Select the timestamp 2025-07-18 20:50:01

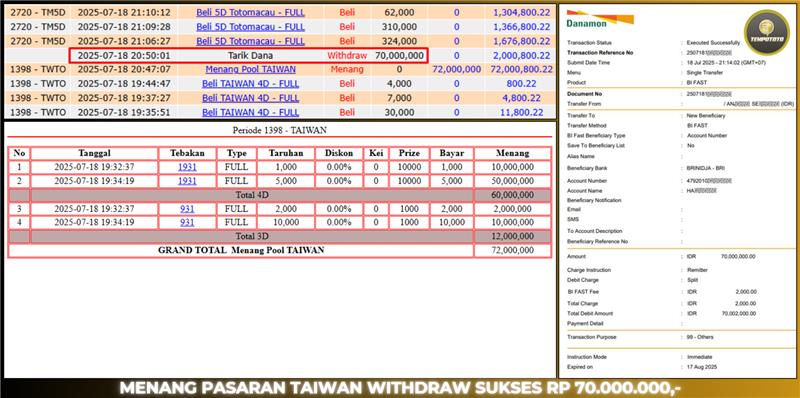(x=124, y=55)
